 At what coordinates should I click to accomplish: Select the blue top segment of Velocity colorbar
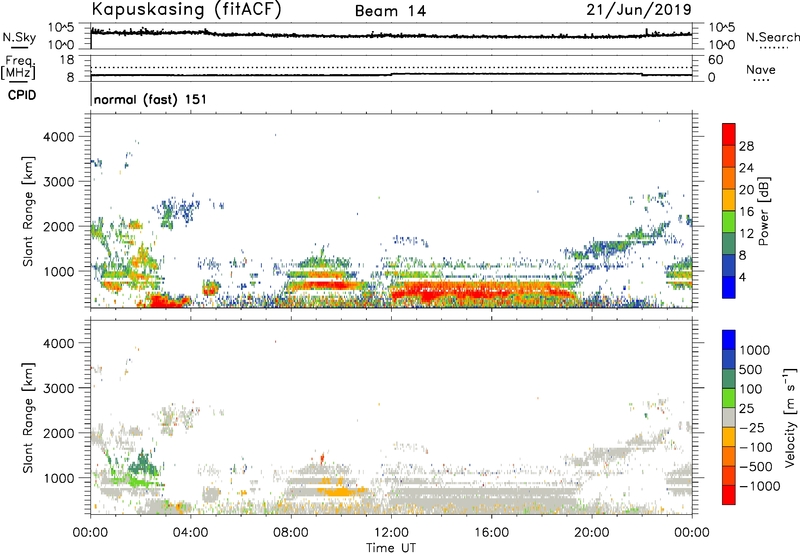tap(729, 340)
